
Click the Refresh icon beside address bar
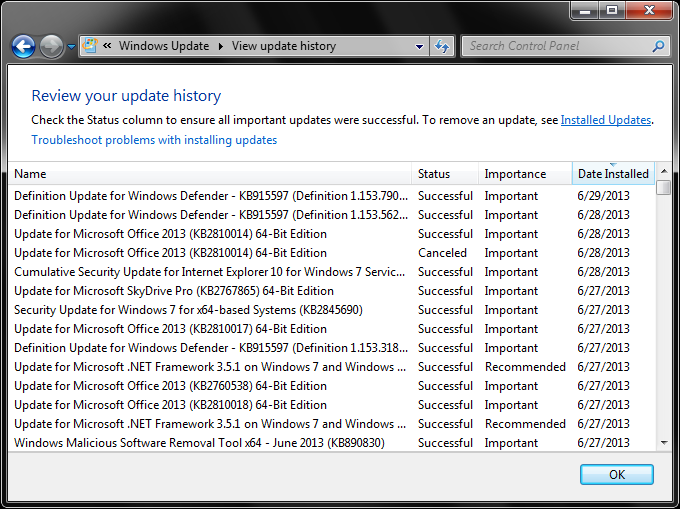(441, 46)
